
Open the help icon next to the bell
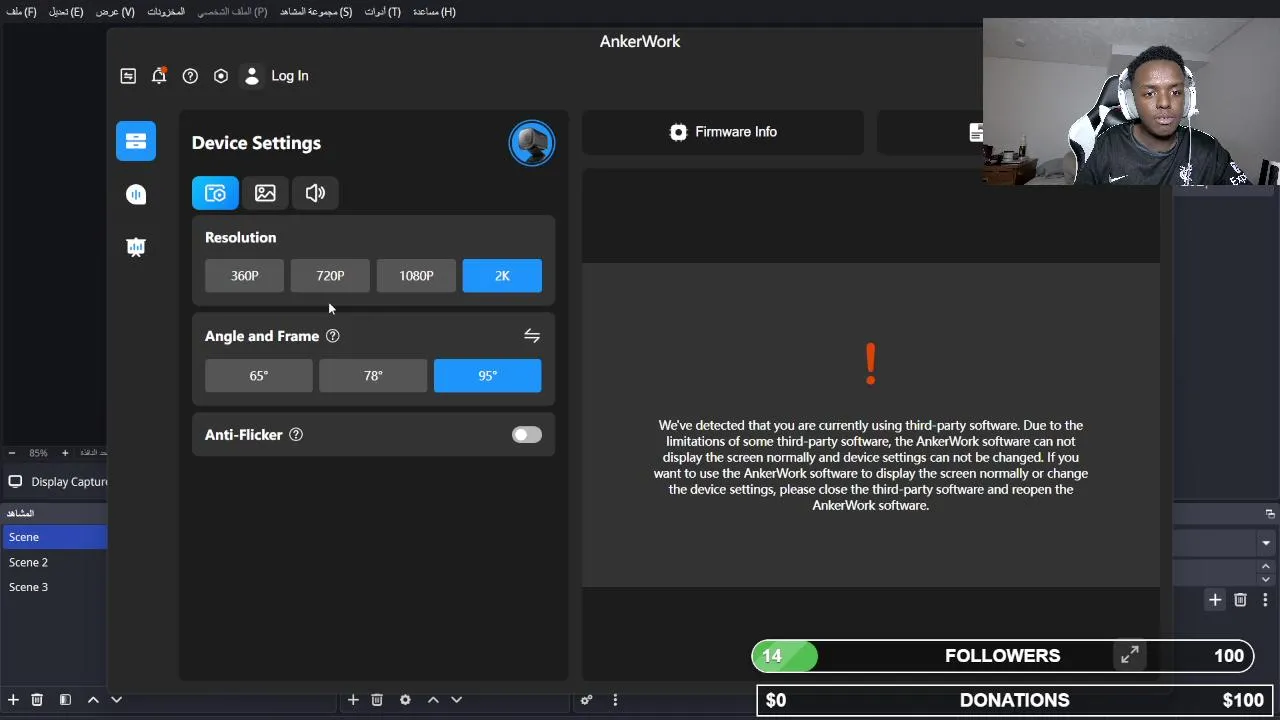190,76
